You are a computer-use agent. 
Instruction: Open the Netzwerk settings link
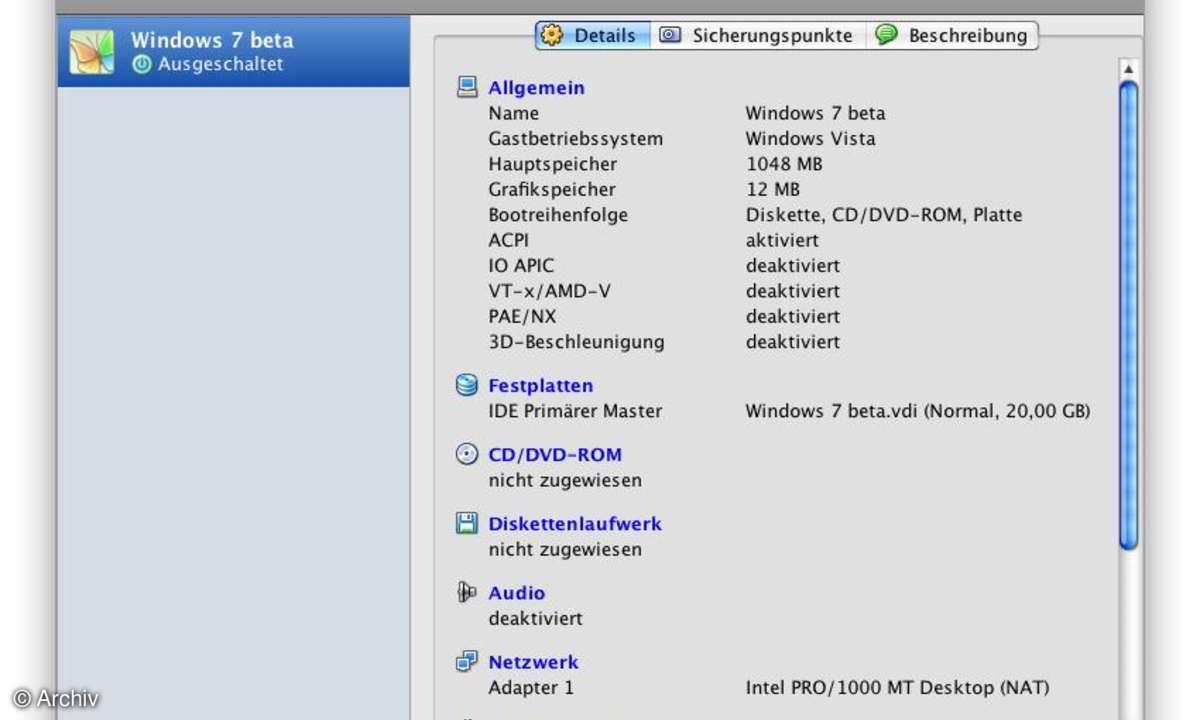[533, 662]
